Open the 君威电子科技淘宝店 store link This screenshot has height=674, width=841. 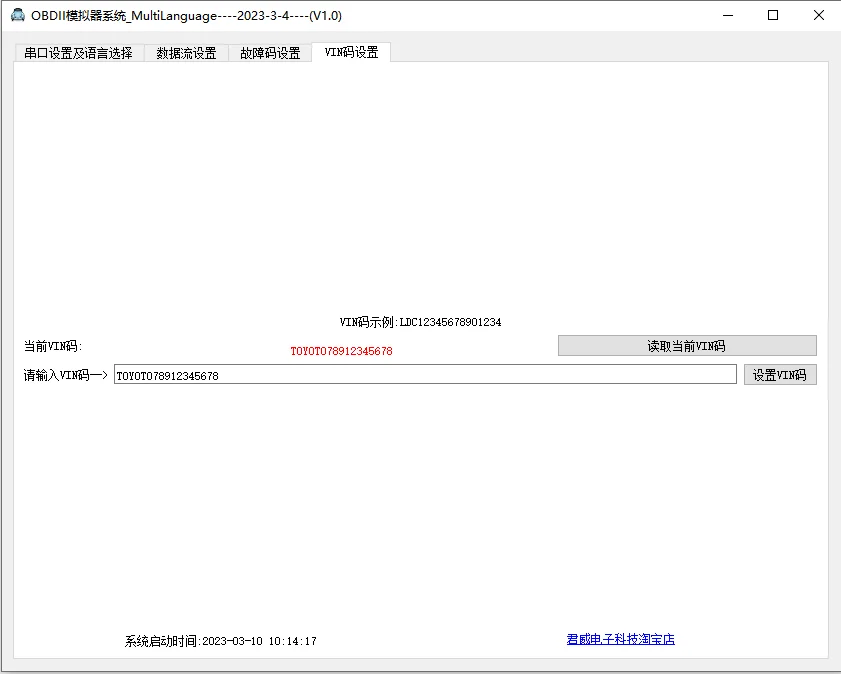click(620, 639)
